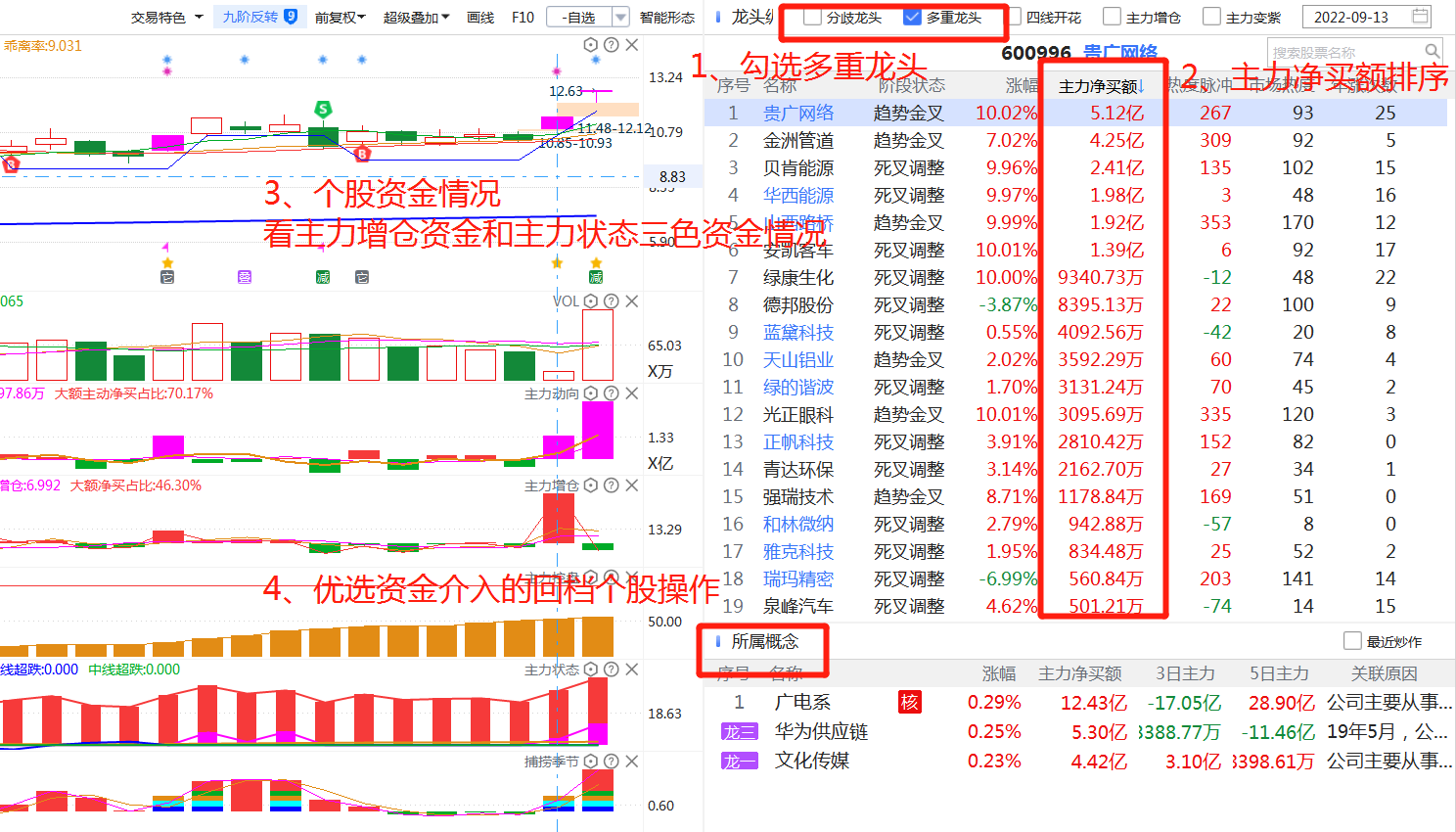
Task: Open the F10 company info
Action: pyautogui.click(x=523, y=17)
